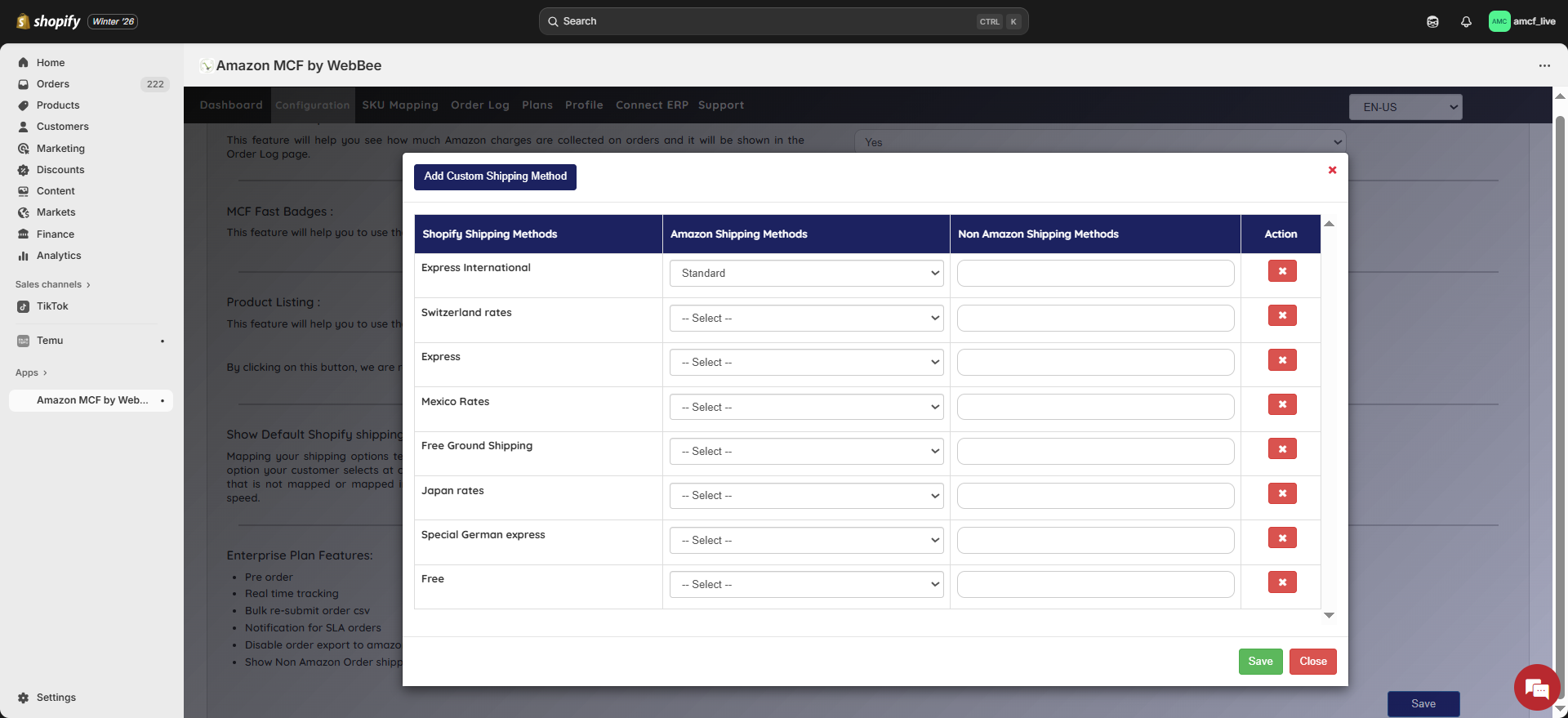Open Amazon method dropdown for Free Ground Shipping

pyautogui.click(x=806, y=452)
